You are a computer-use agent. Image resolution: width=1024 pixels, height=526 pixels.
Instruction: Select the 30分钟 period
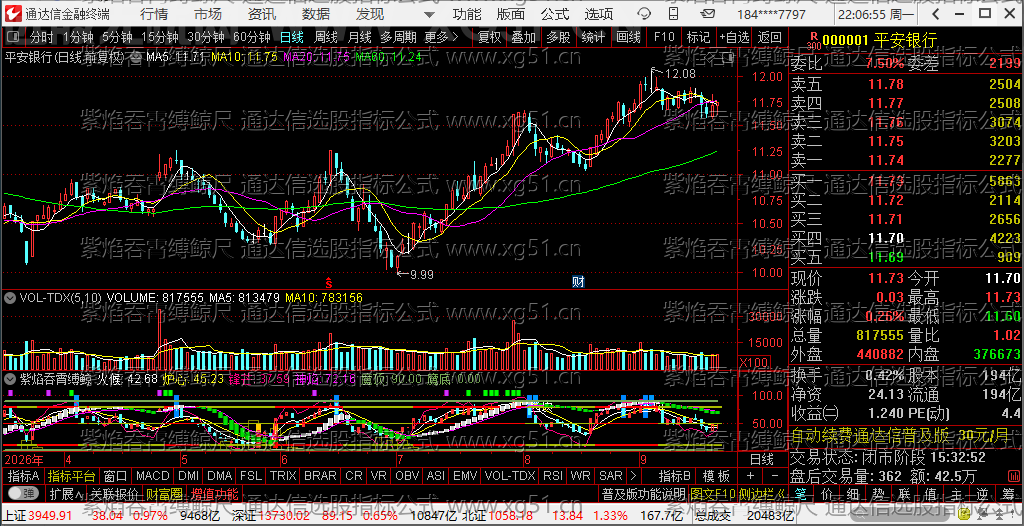point(206,37)
